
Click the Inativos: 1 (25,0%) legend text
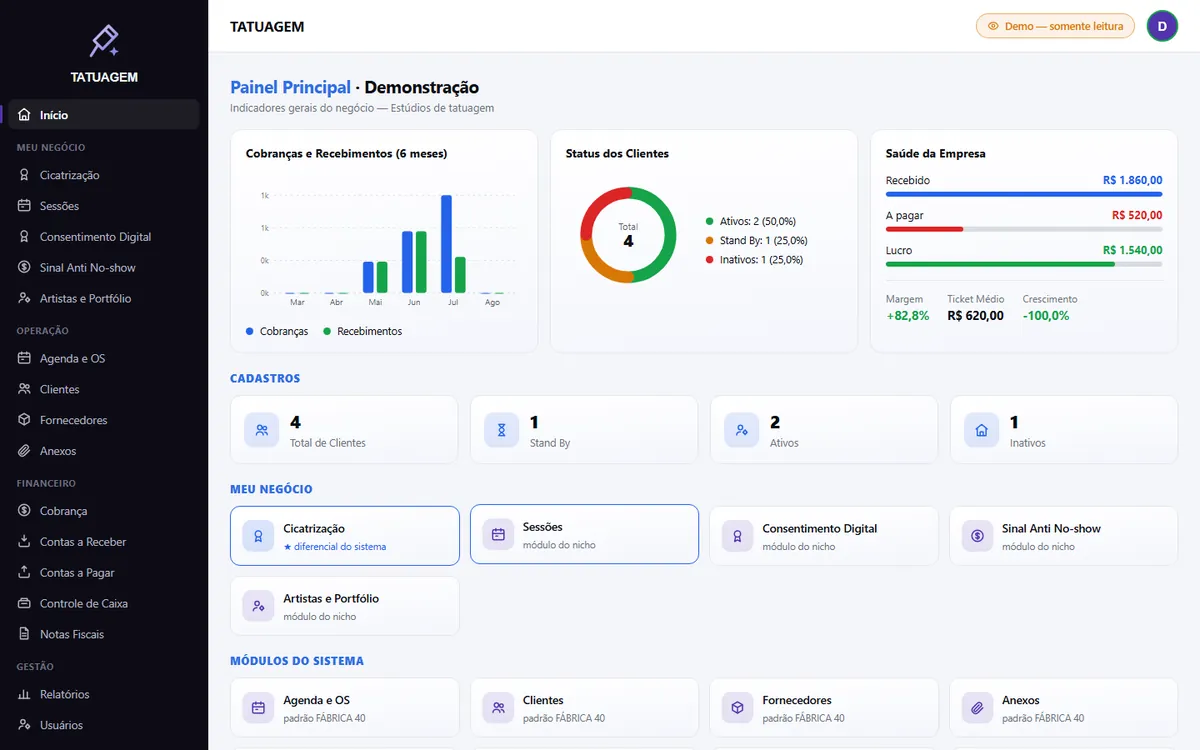pos(761,259)
